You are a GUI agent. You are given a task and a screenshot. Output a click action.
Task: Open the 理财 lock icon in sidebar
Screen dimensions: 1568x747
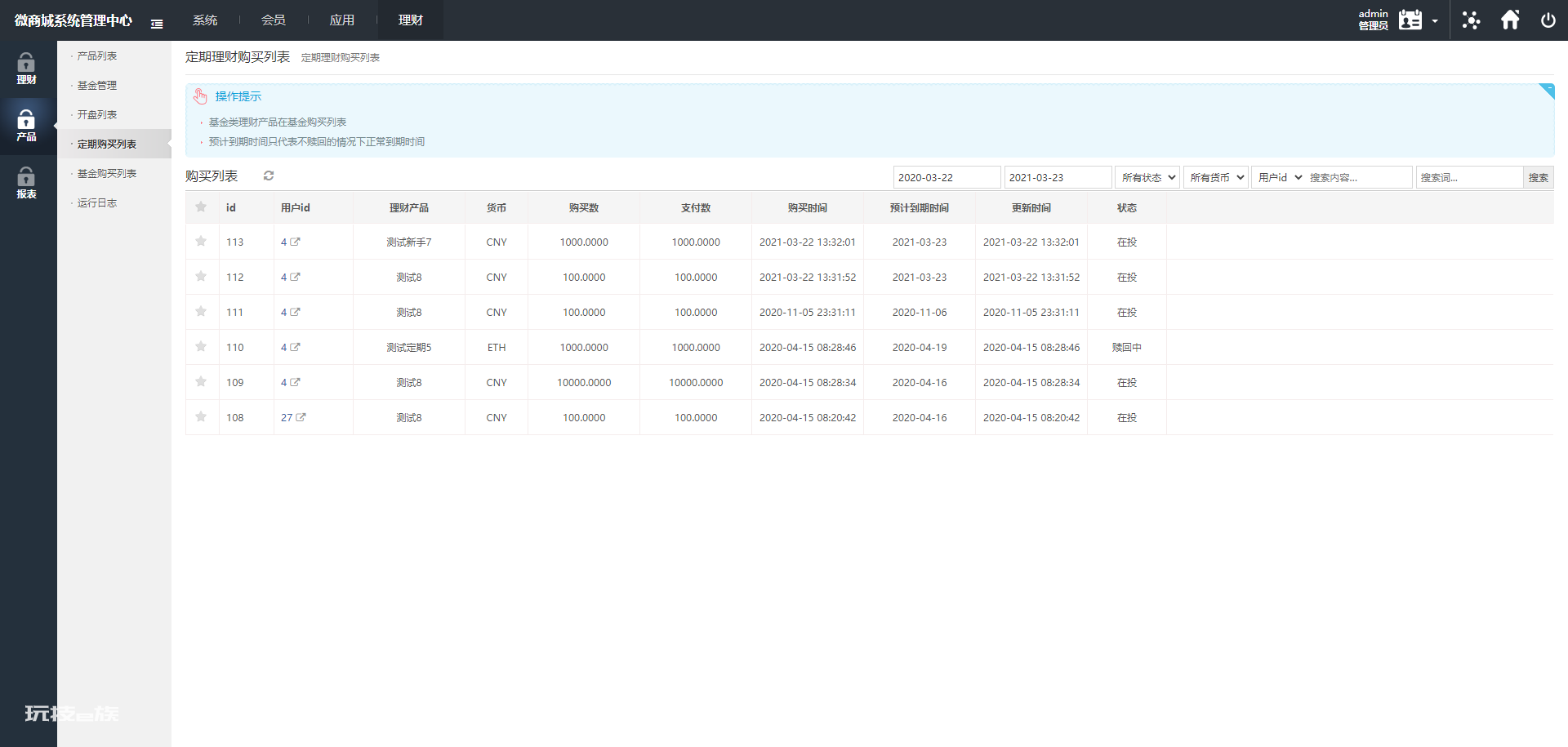[26, 63]
